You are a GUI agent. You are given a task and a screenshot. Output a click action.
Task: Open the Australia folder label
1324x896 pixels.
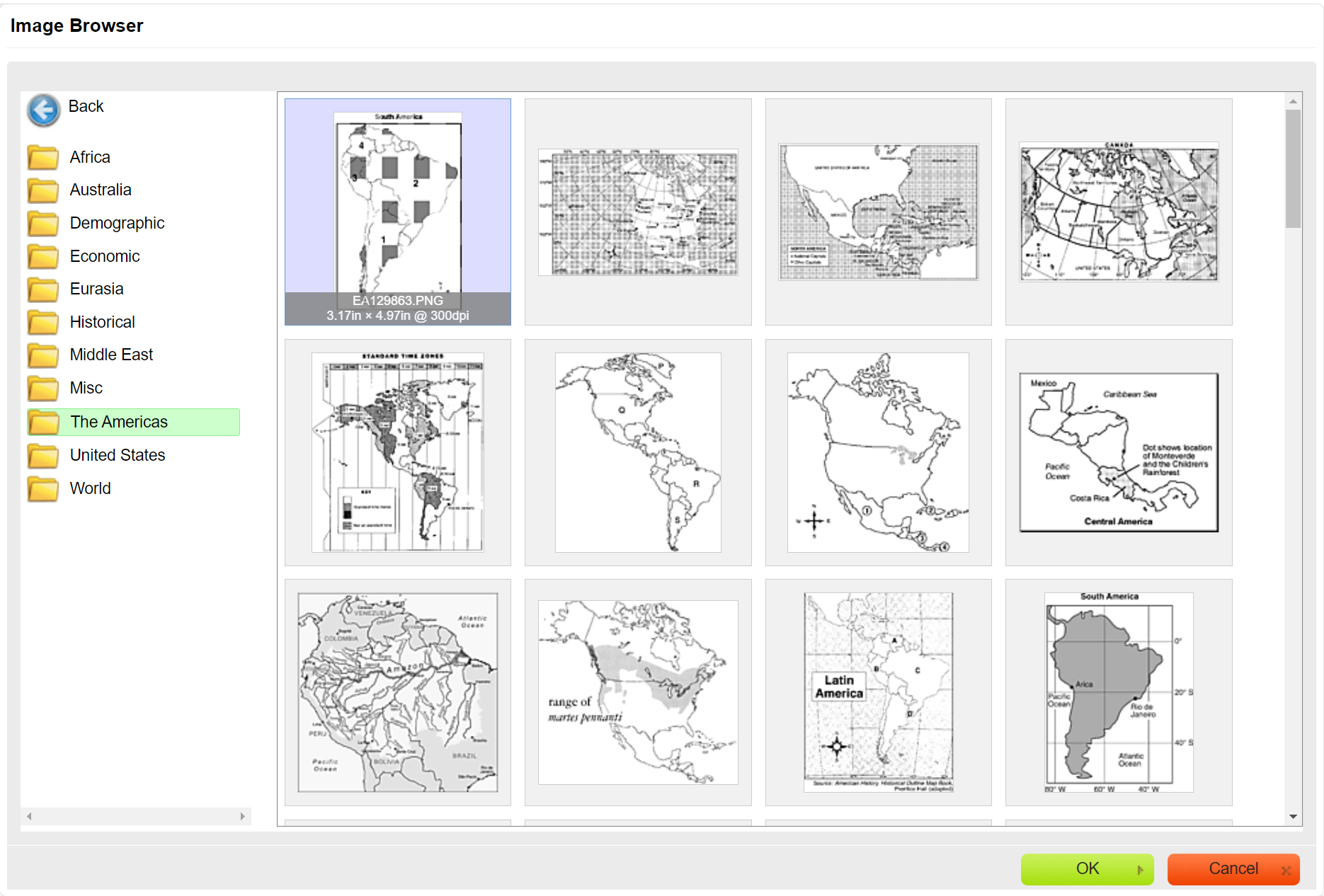point(101,190)
